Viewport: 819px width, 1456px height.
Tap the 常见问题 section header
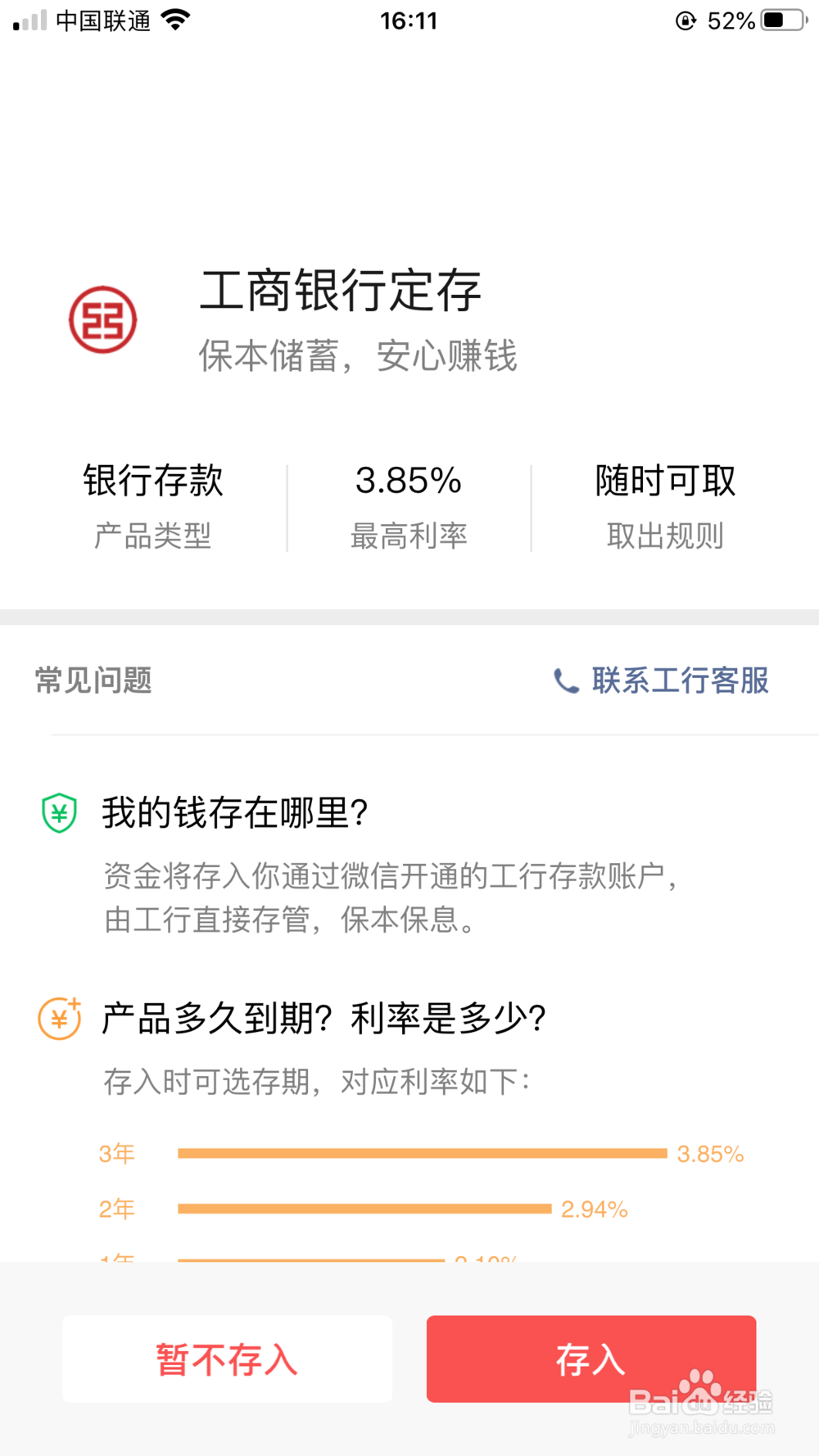pyautogui.click(x=93, y=681)
